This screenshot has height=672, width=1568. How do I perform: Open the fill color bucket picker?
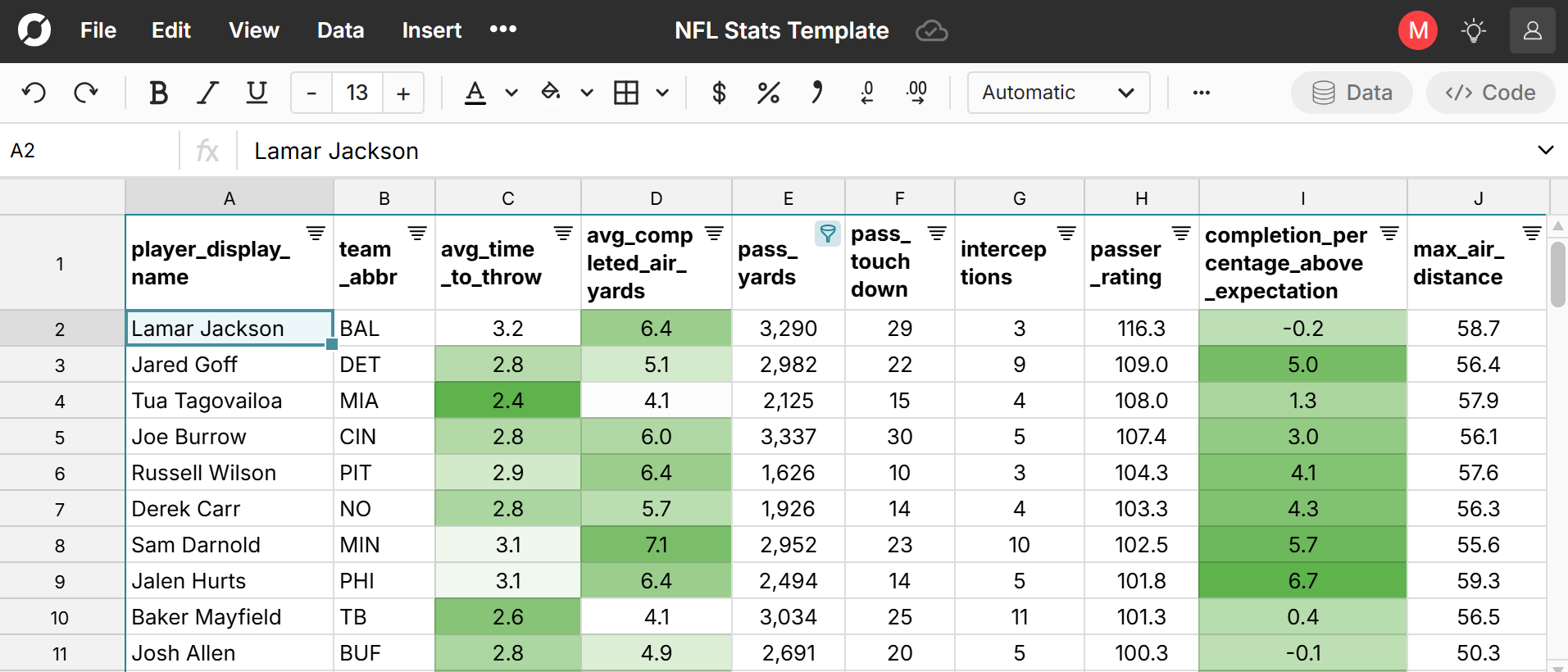tap(551, 93)
